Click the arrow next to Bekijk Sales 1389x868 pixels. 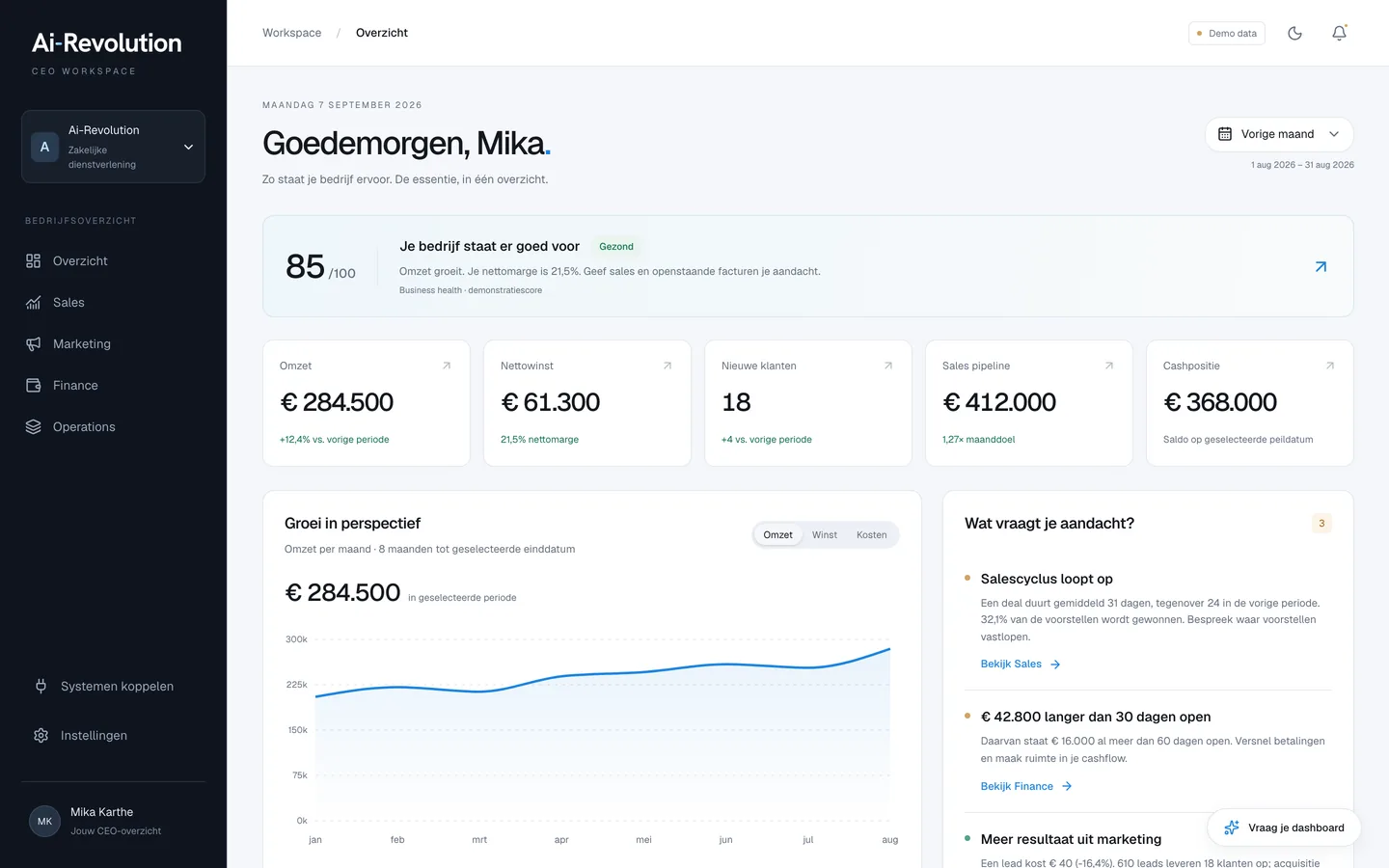coord(1055,665)
